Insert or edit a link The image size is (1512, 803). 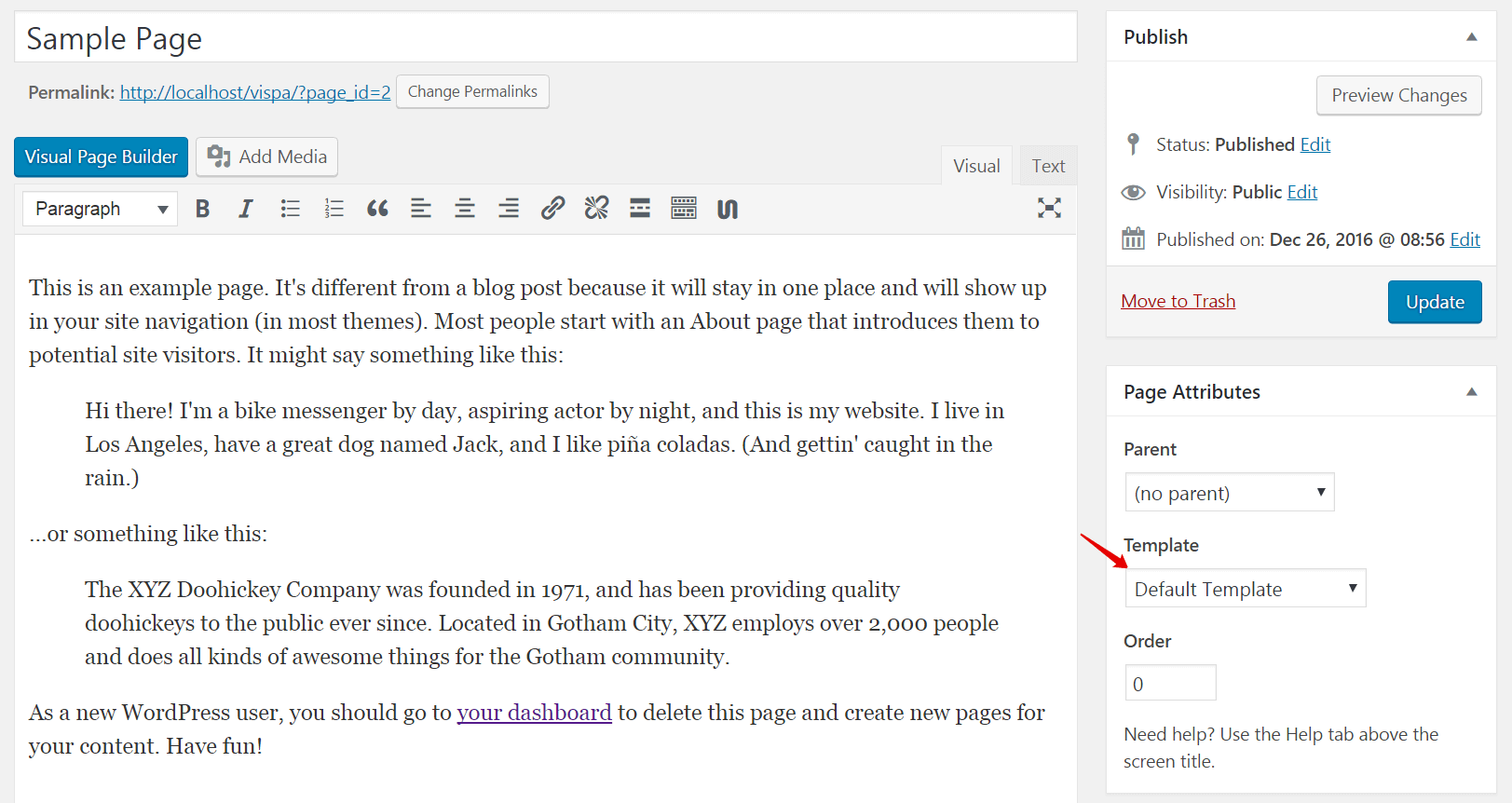(x=552, y=208)
